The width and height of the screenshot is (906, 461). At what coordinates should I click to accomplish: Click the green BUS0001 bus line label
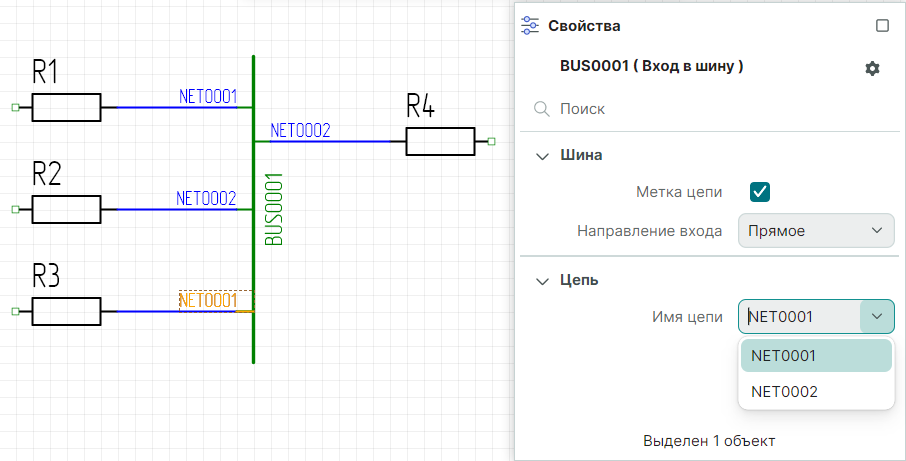274,209
